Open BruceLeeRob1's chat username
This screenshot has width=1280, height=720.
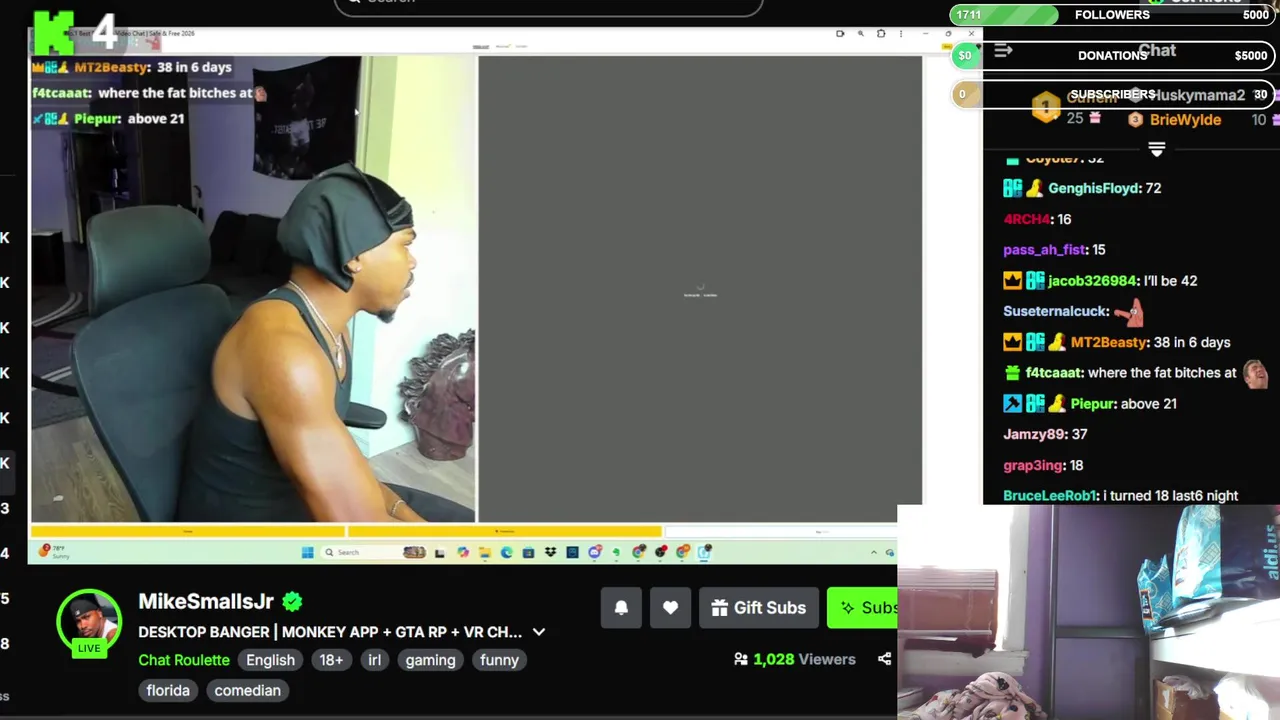(1049, 496)
